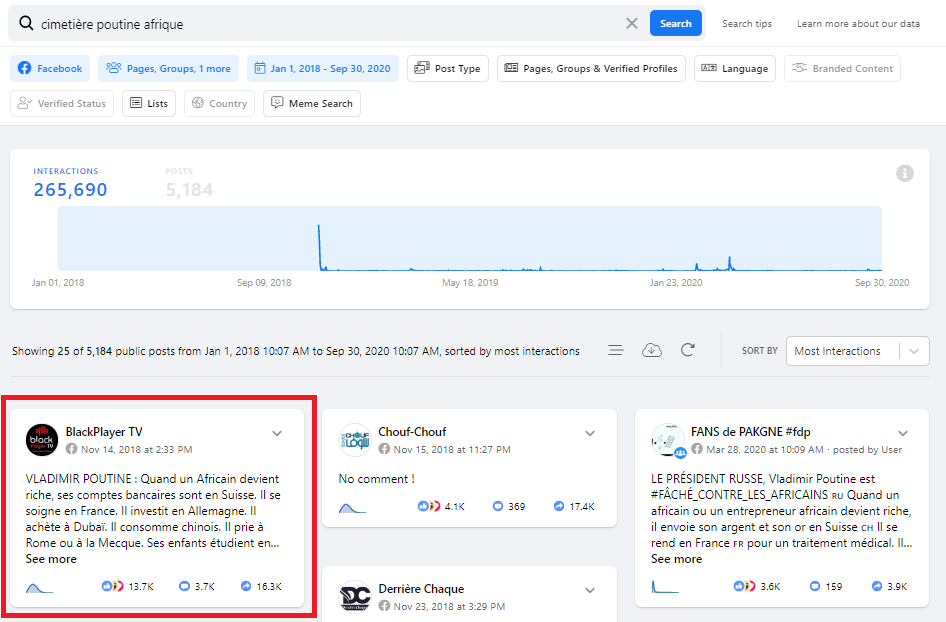
Task: Open the Lists filter
Action: point(149,104)
